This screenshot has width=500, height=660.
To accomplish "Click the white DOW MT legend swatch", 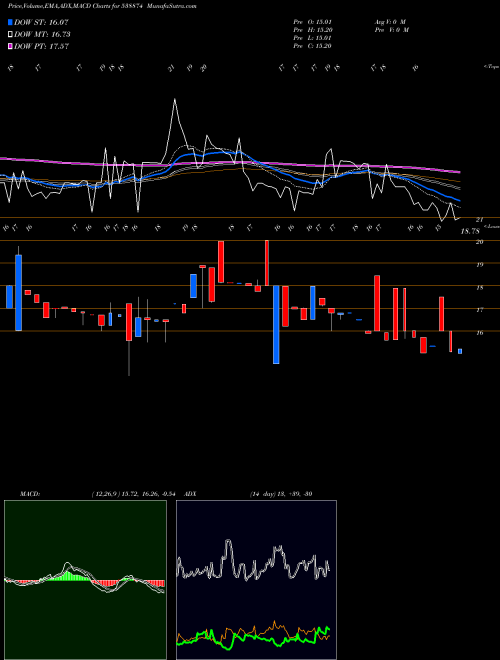I will 10,34.
